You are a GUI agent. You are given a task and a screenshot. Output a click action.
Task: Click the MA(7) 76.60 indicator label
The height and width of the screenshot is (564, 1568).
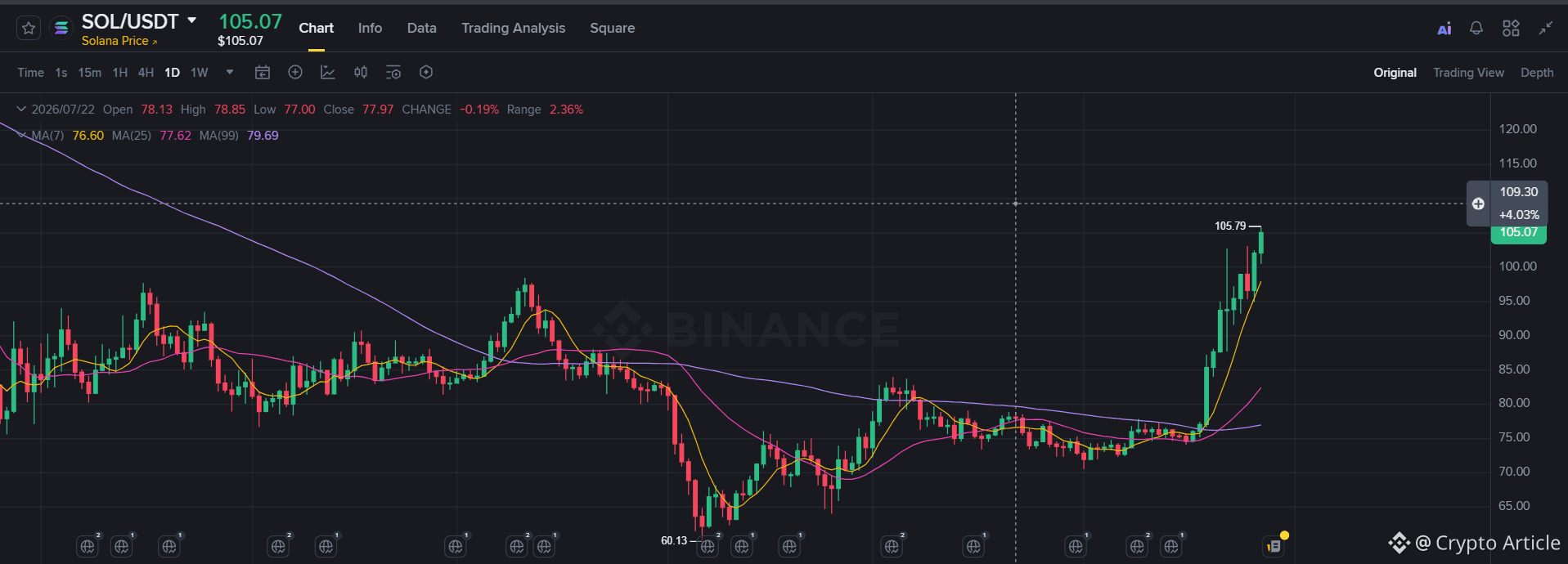click(67, 136)
